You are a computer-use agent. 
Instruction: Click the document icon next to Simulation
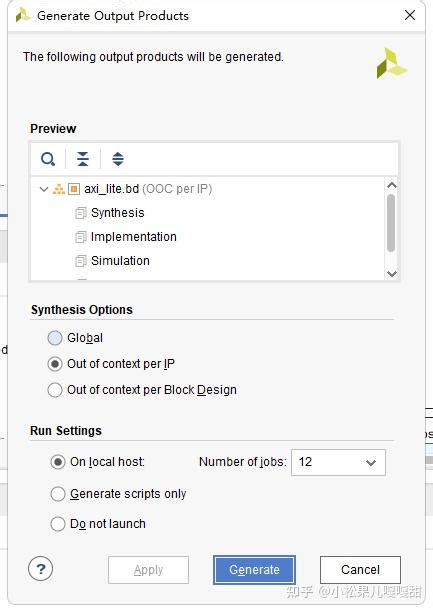pos(80,261)
